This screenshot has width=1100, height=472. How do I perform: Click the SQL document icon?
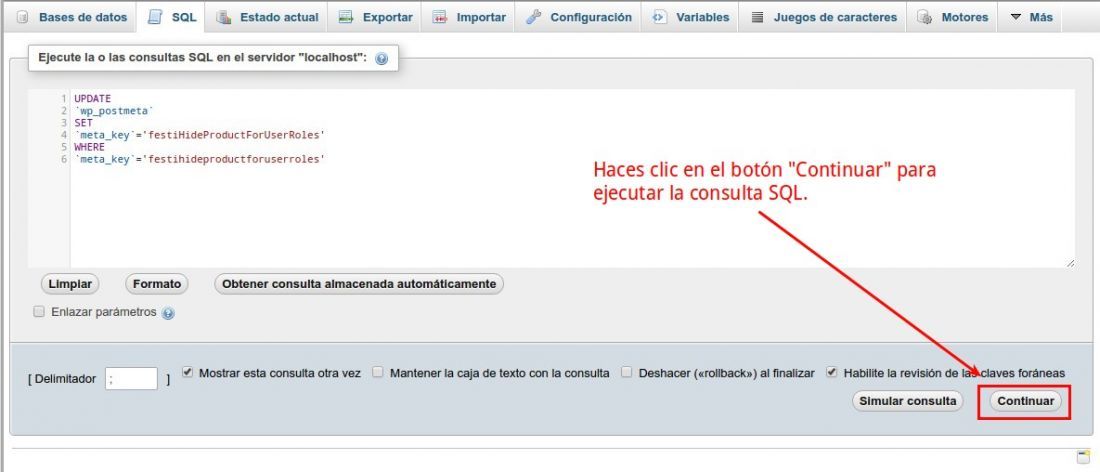point(155,18)
